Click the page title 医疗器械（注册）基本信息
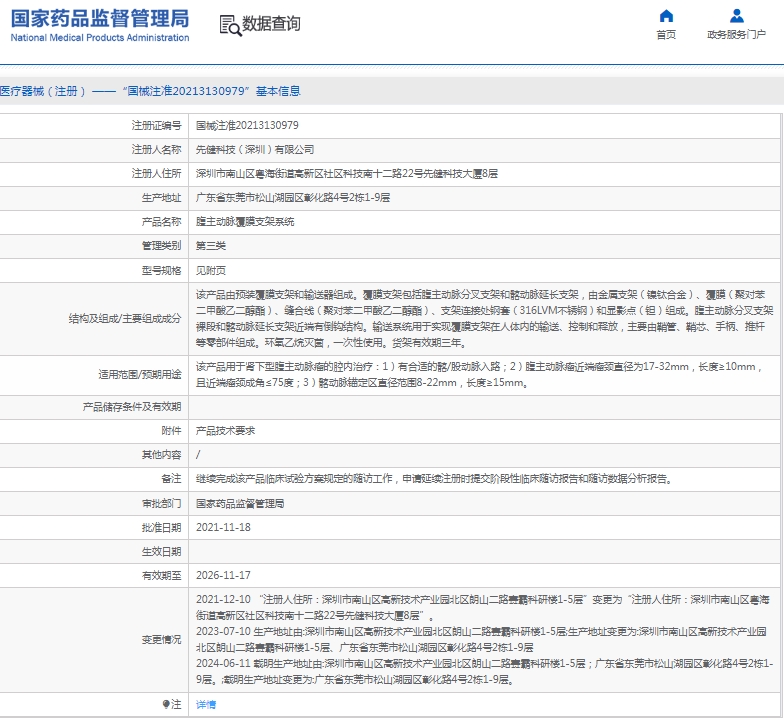This screenshot has height=722, width=784. (x=150, y=91)
